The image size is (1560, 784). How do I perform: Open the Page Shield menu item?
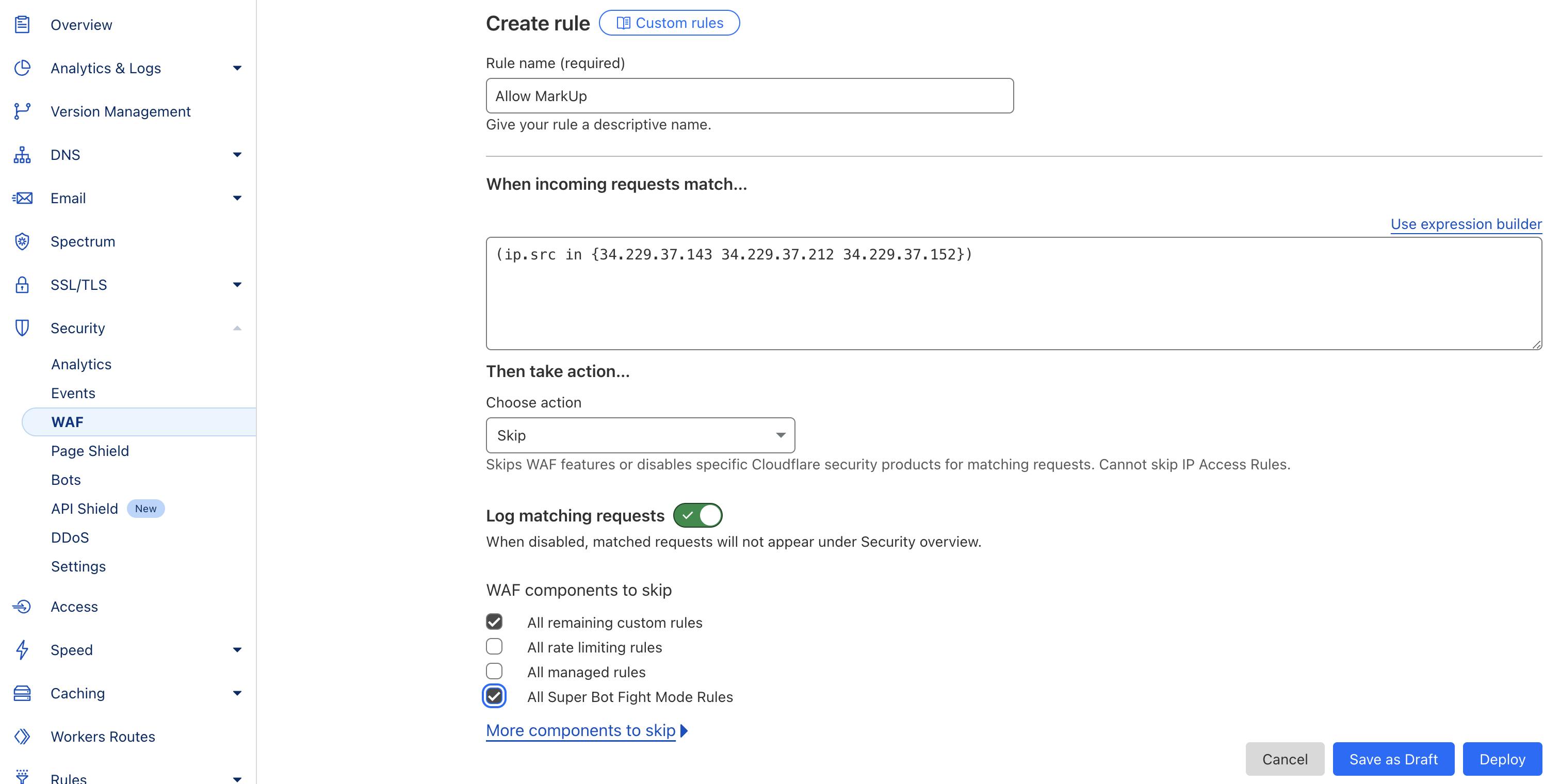(90, 451)
